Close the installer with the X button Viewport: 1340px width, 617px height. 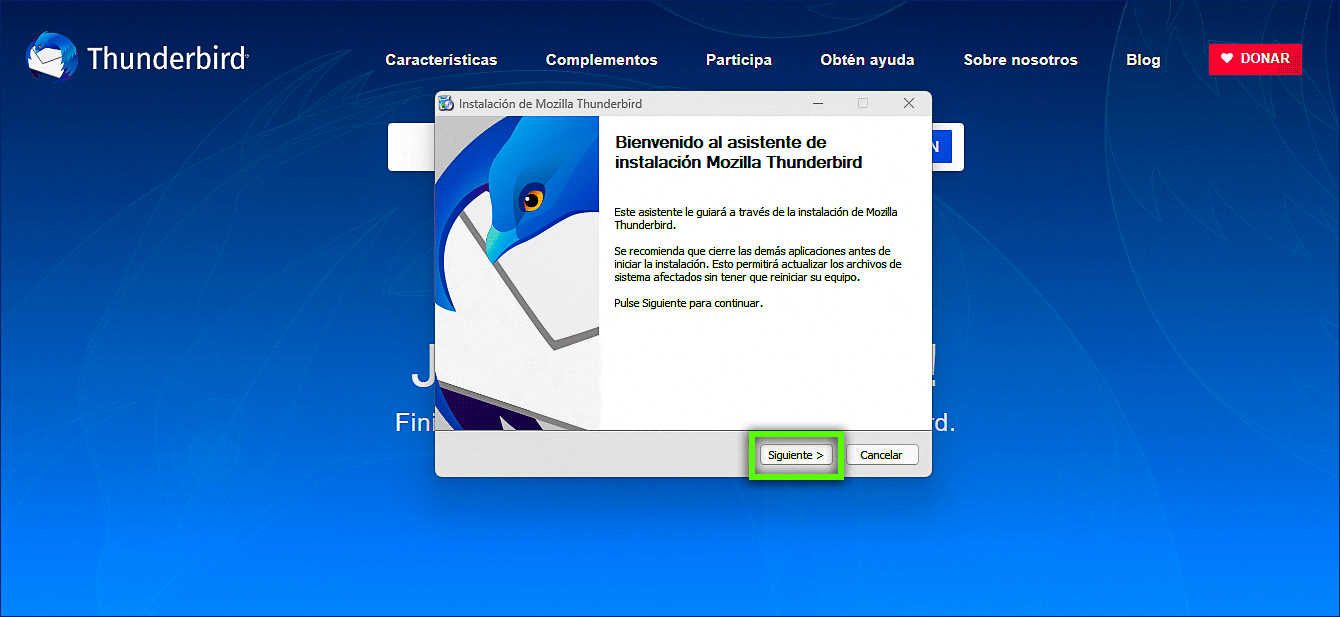pos(908,103)
